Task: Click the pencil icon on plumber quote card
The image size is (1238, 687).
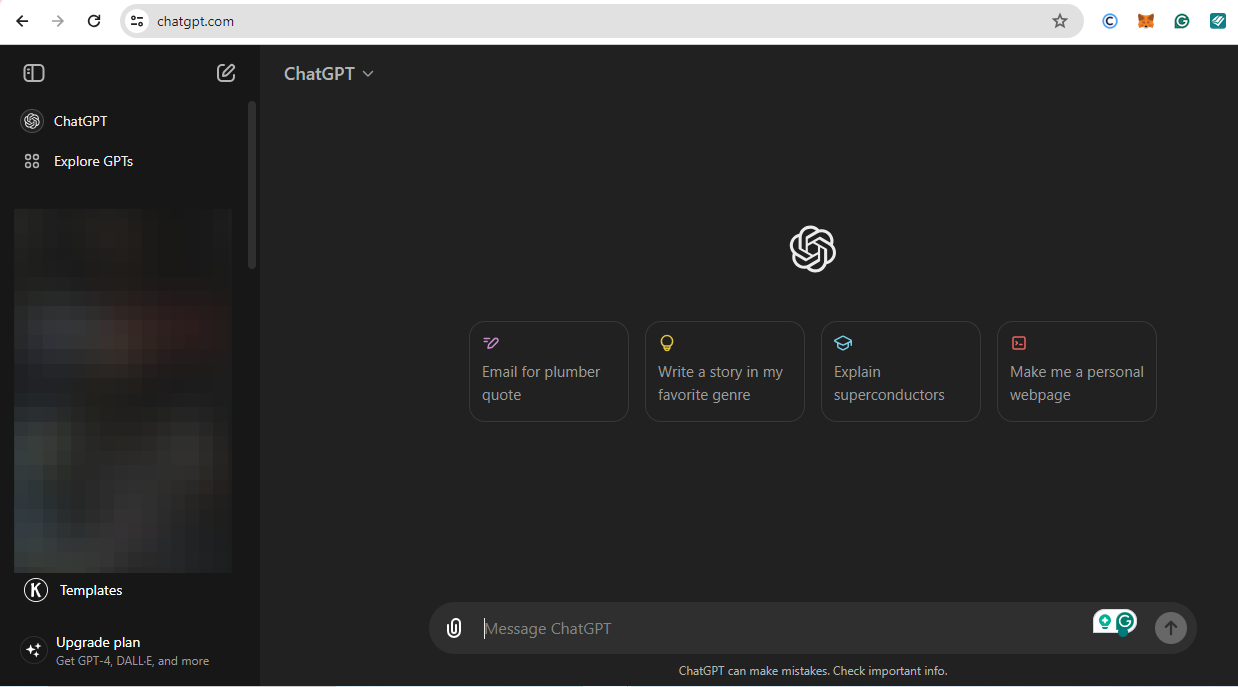Action: (x=491, y=343)
